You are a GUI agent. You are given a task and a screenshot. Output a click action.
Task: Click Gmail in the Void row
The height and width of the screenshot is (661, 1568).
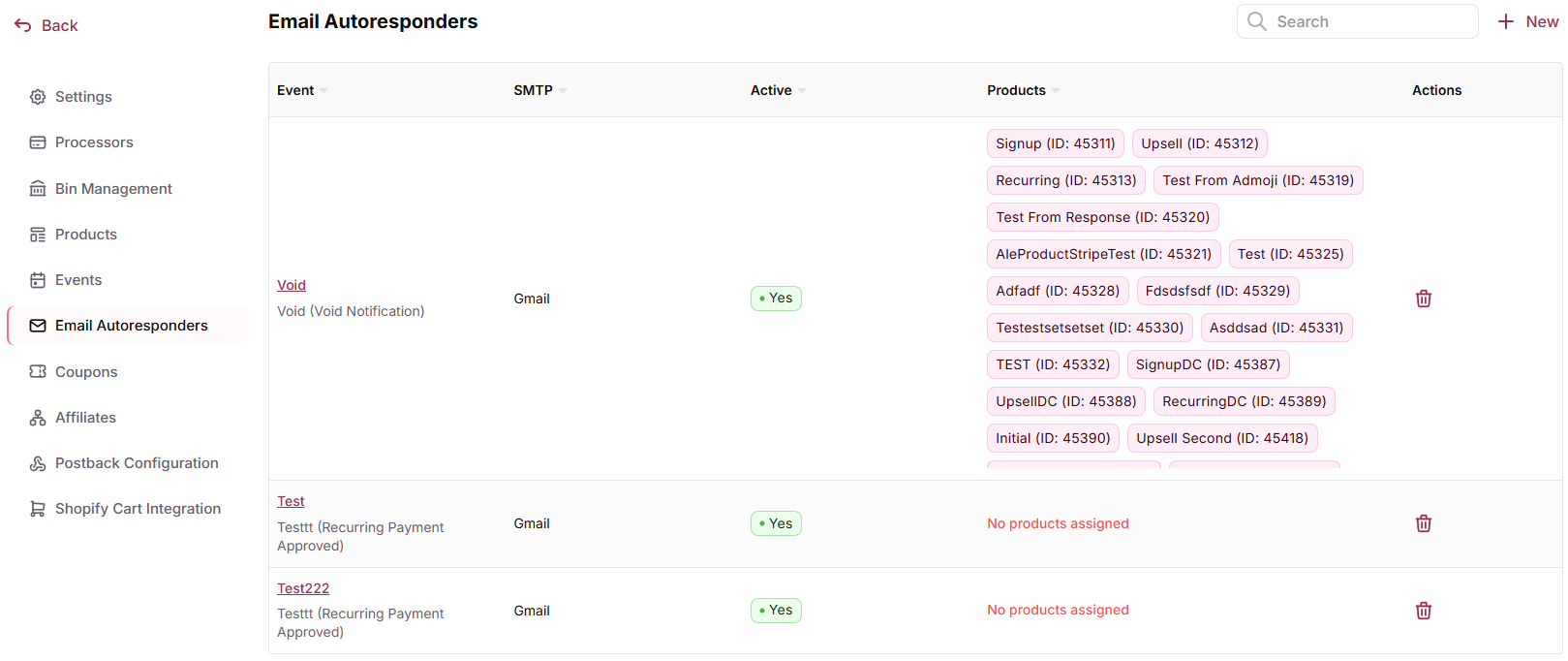(532, 299)
